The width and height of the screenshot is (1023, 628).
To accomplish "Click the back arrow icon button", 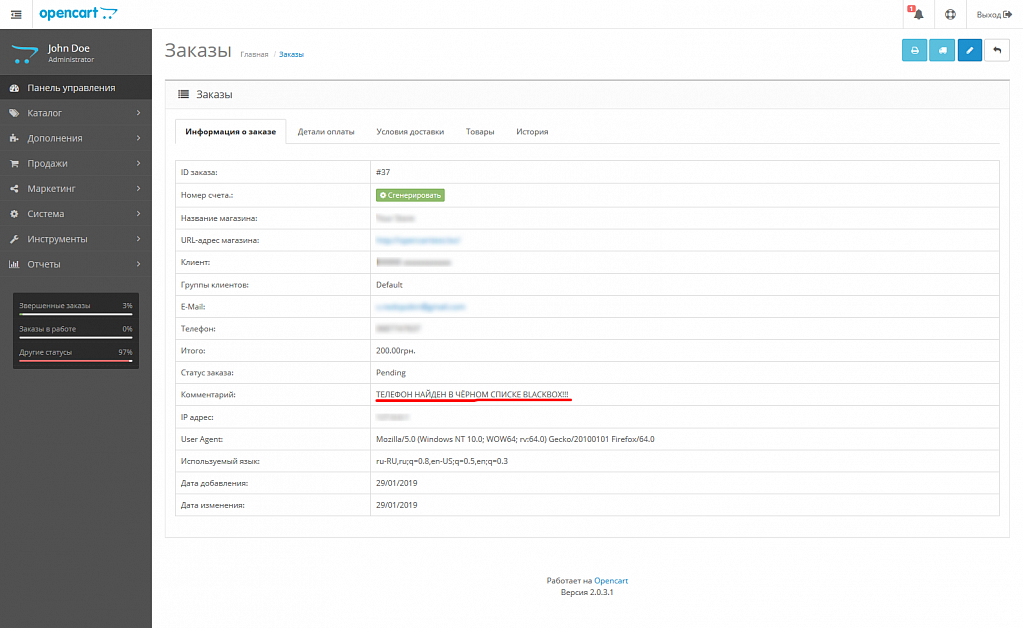I will [996, 49].
